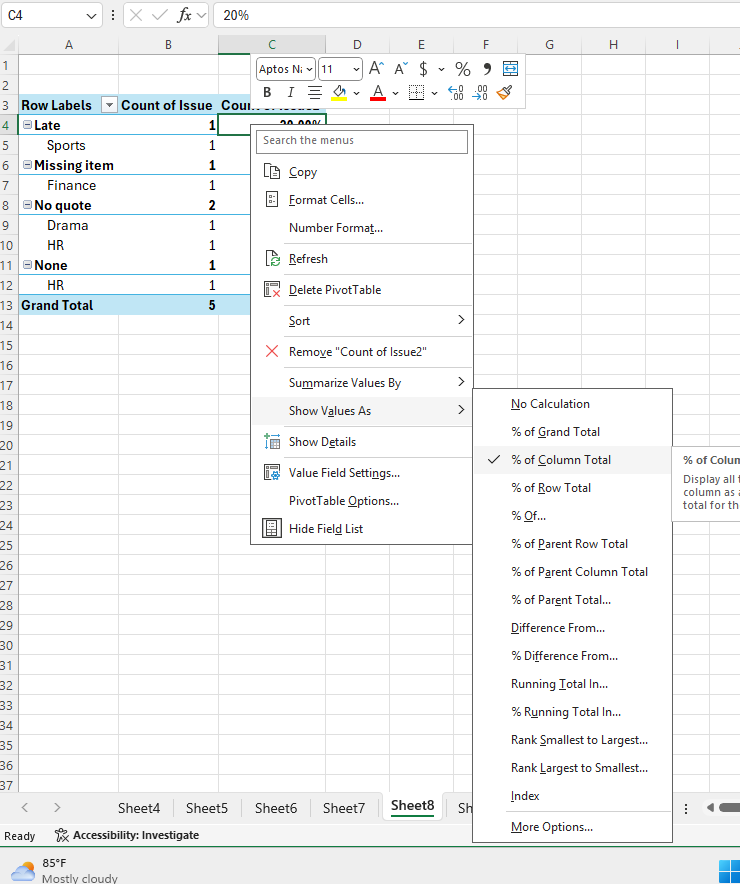Image resolution: width=740 pixels, height=884 pixels.
Task: Open the Aptos font name dropdown
Action: pyautogui.click(x=309, y=69)
